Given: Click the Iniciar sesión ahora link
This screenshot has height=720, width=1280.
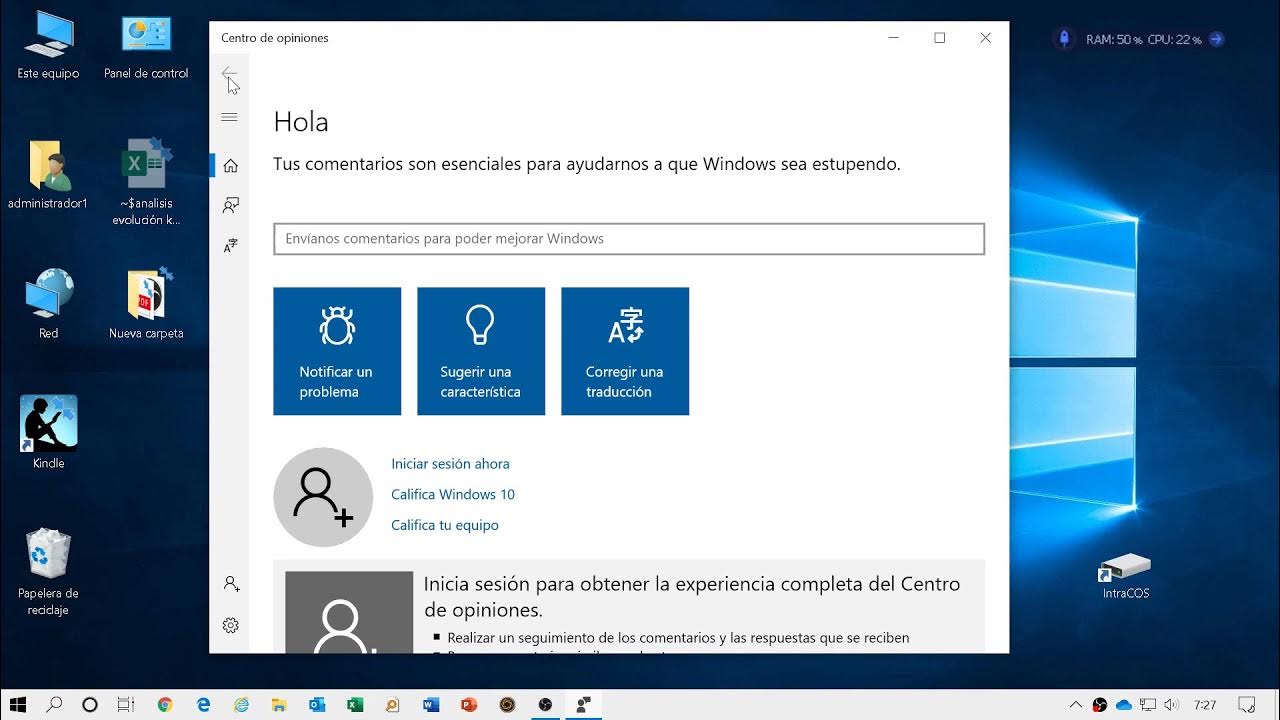Looking at the screenshot, I should point(450,463).
